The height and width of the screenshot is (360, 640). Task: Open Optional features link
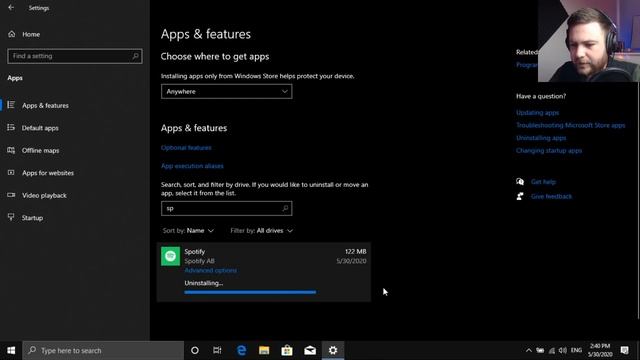(x=186, y=148)
